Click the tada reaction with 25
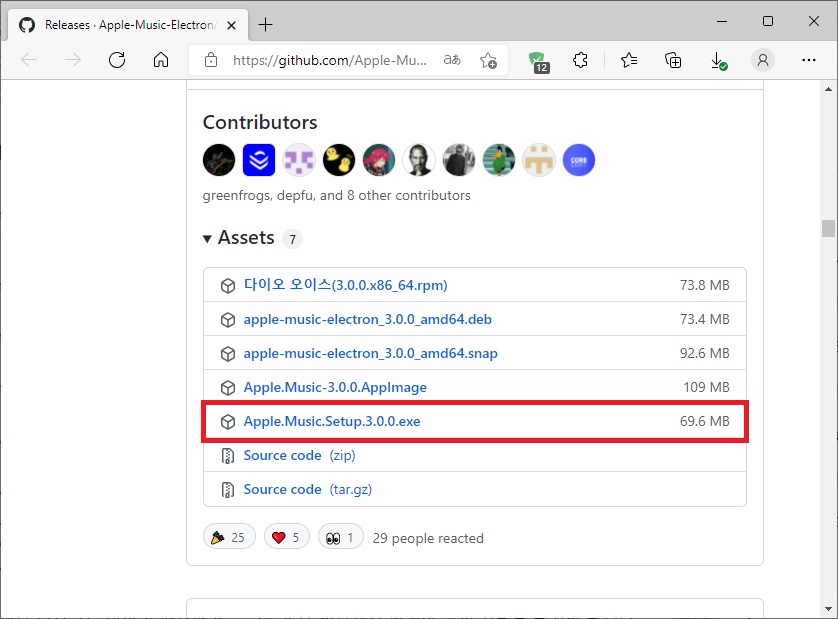This screenshot has width=838, height=619. click(x=229, y=537)
